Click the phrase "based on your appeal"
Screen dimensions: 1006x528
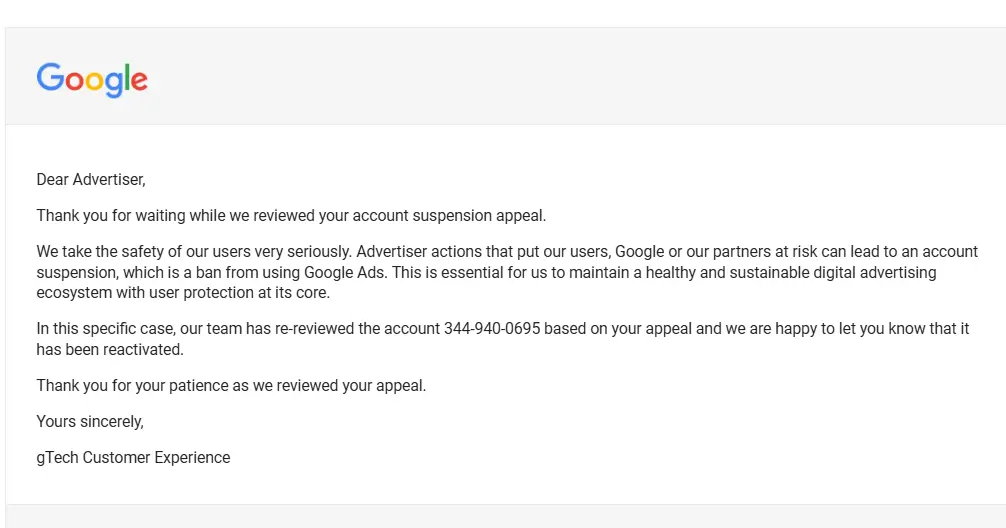click(618, 329)
